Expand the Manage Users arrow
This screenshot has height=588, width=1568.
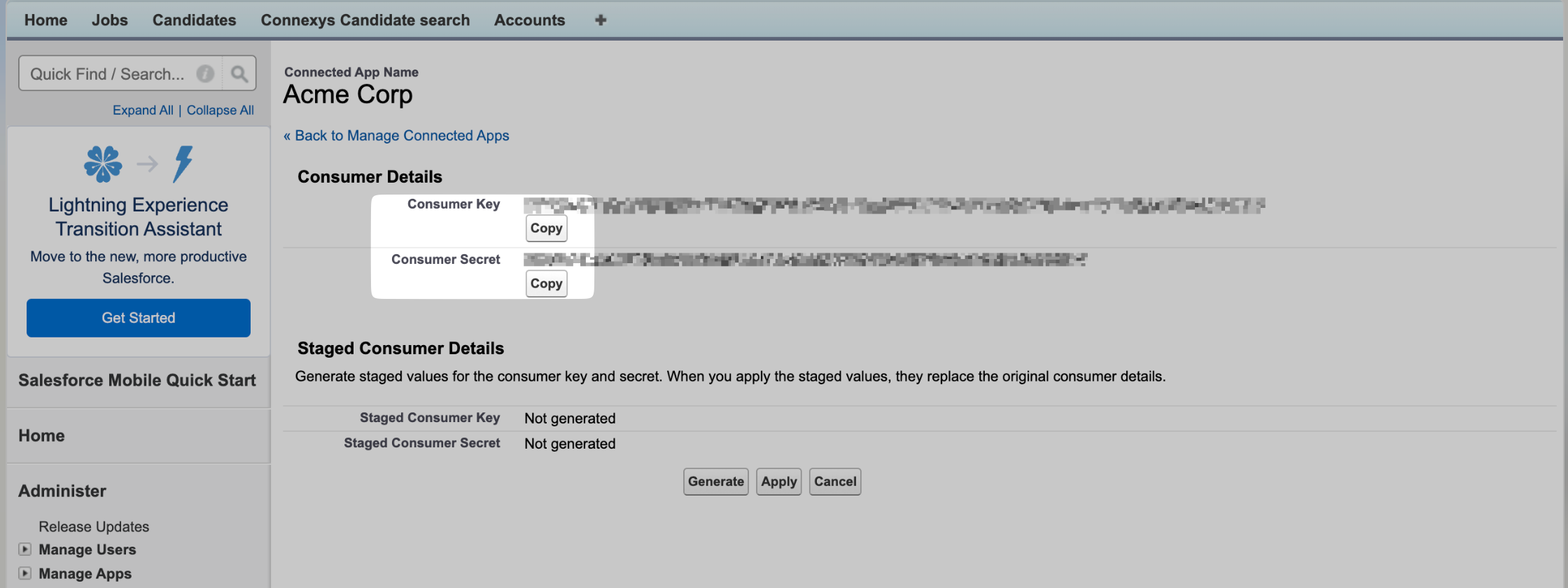pyautogui.click(x=25, y=549)
